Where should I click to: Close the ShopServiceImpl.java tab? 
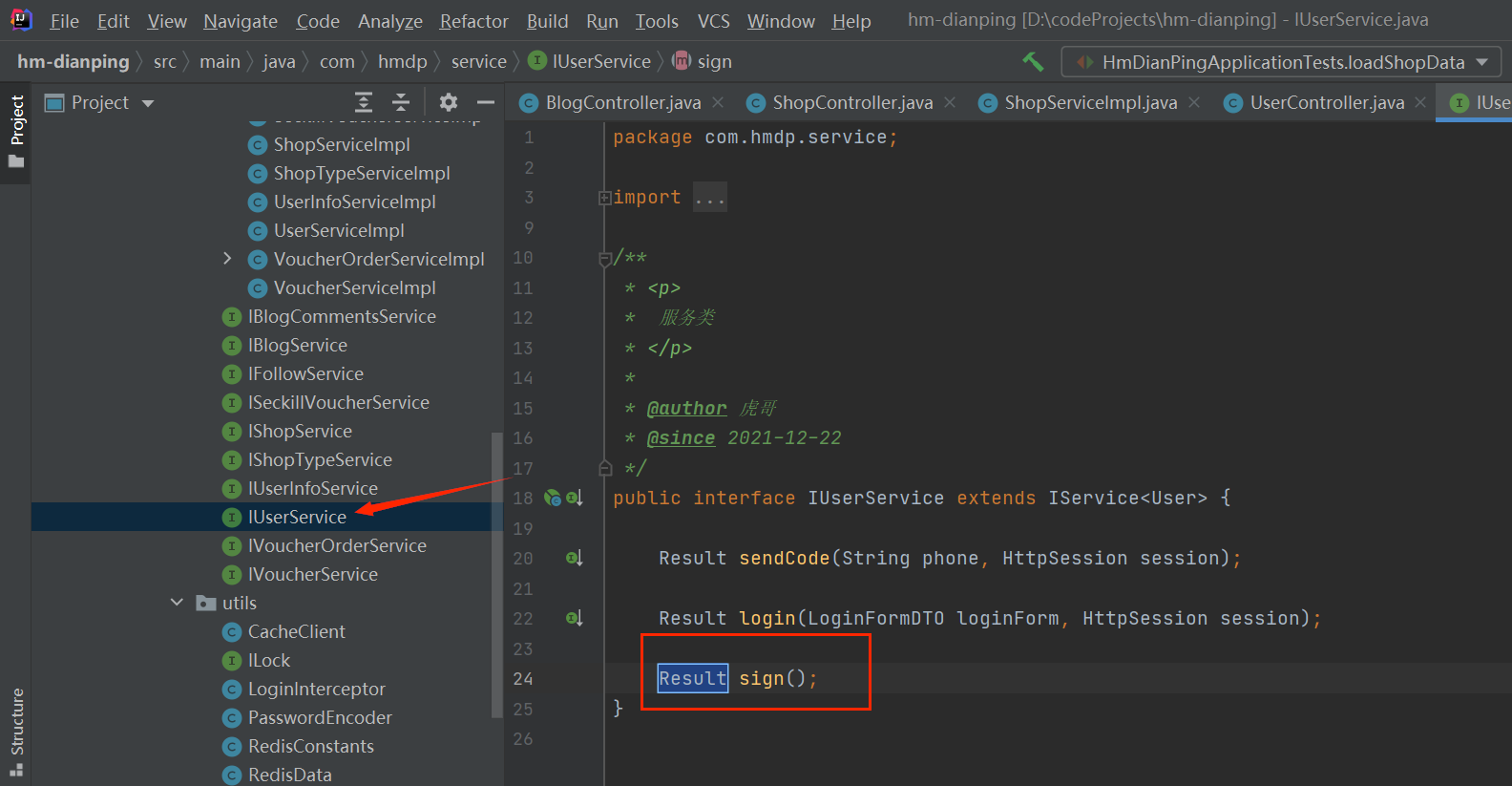(1194, 102)
